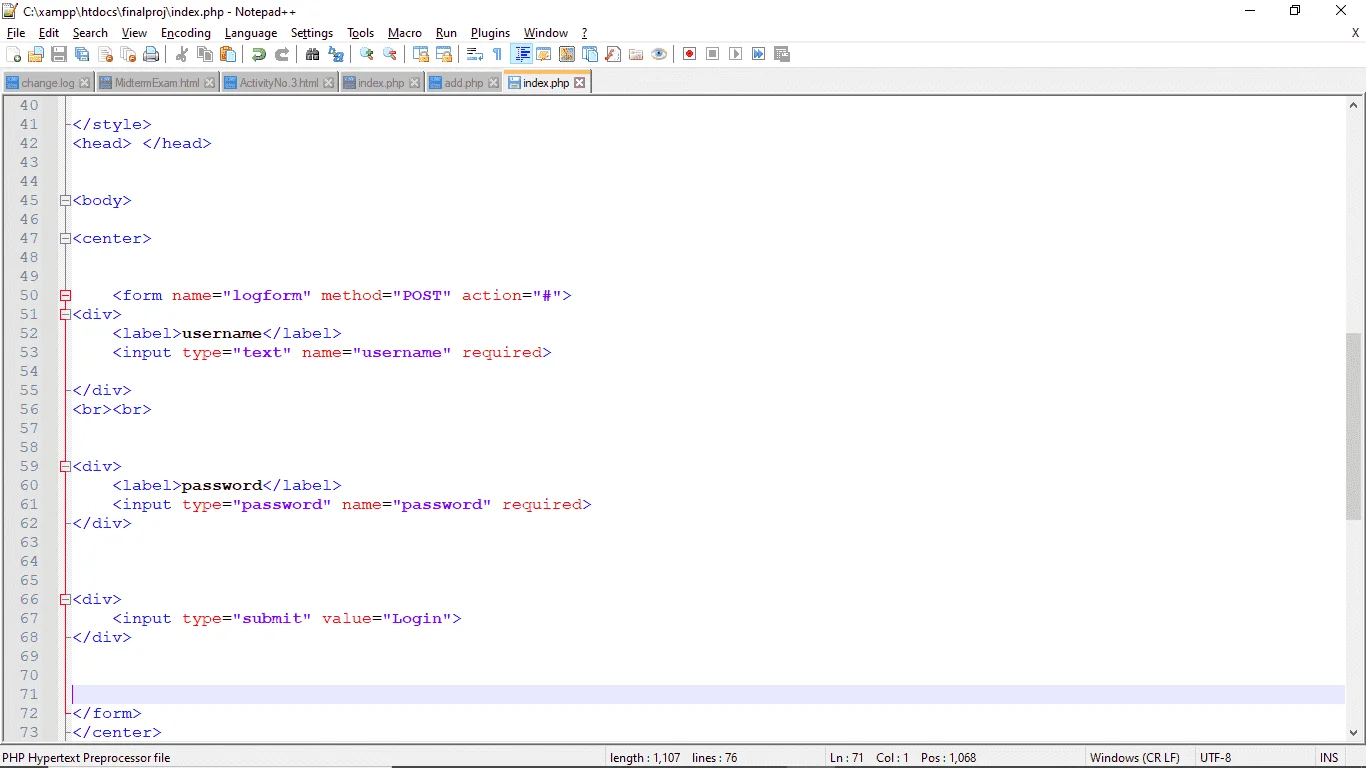Image resolution: width=1366 pixels, height=768 pixels.
Task: Toggle file monitoring with eye icon
Action: tap(659, 54)
